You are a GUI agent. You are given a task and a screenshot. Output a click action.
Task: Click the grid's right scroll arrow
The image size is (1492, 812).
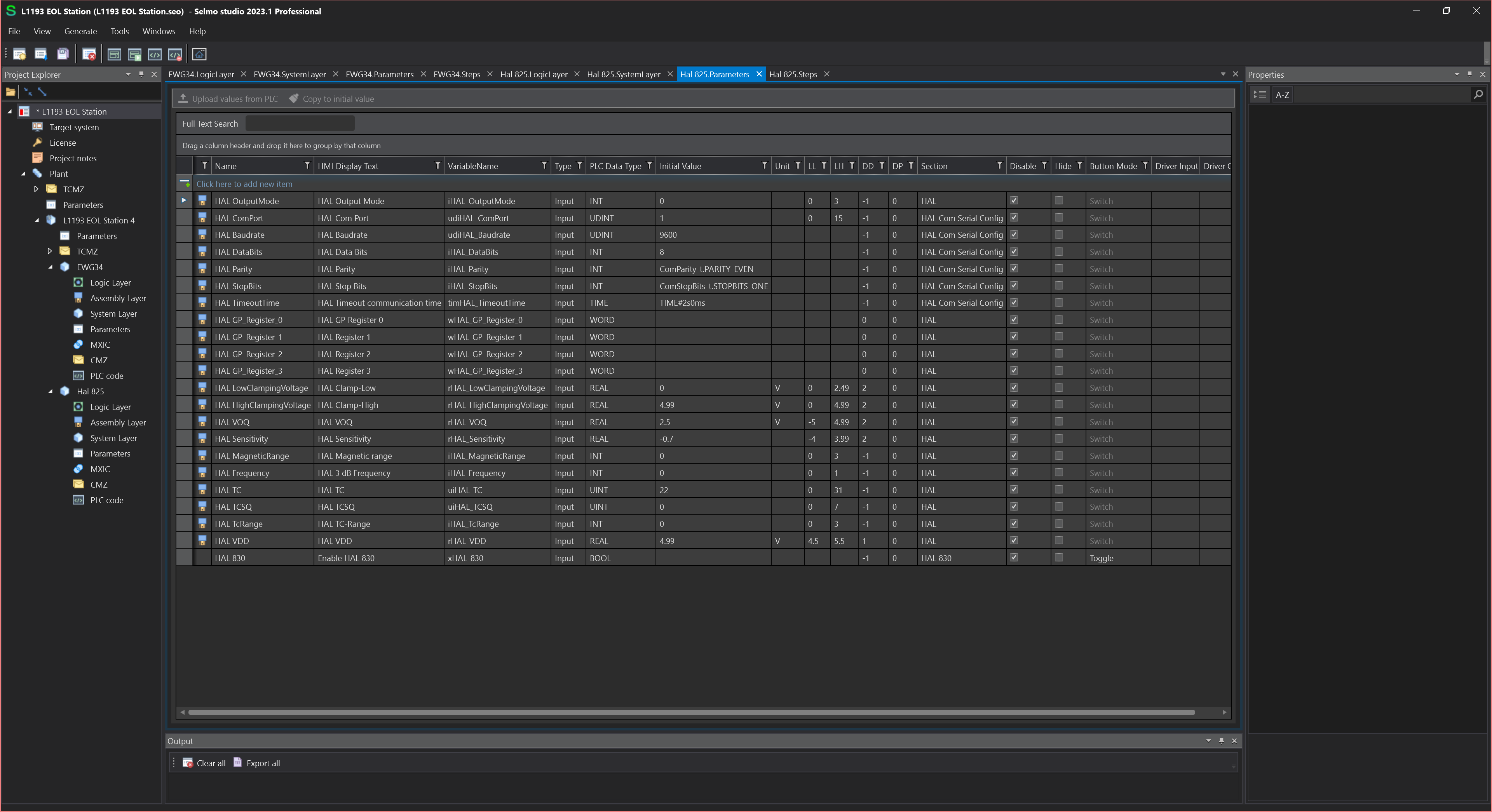[1224, 712]
